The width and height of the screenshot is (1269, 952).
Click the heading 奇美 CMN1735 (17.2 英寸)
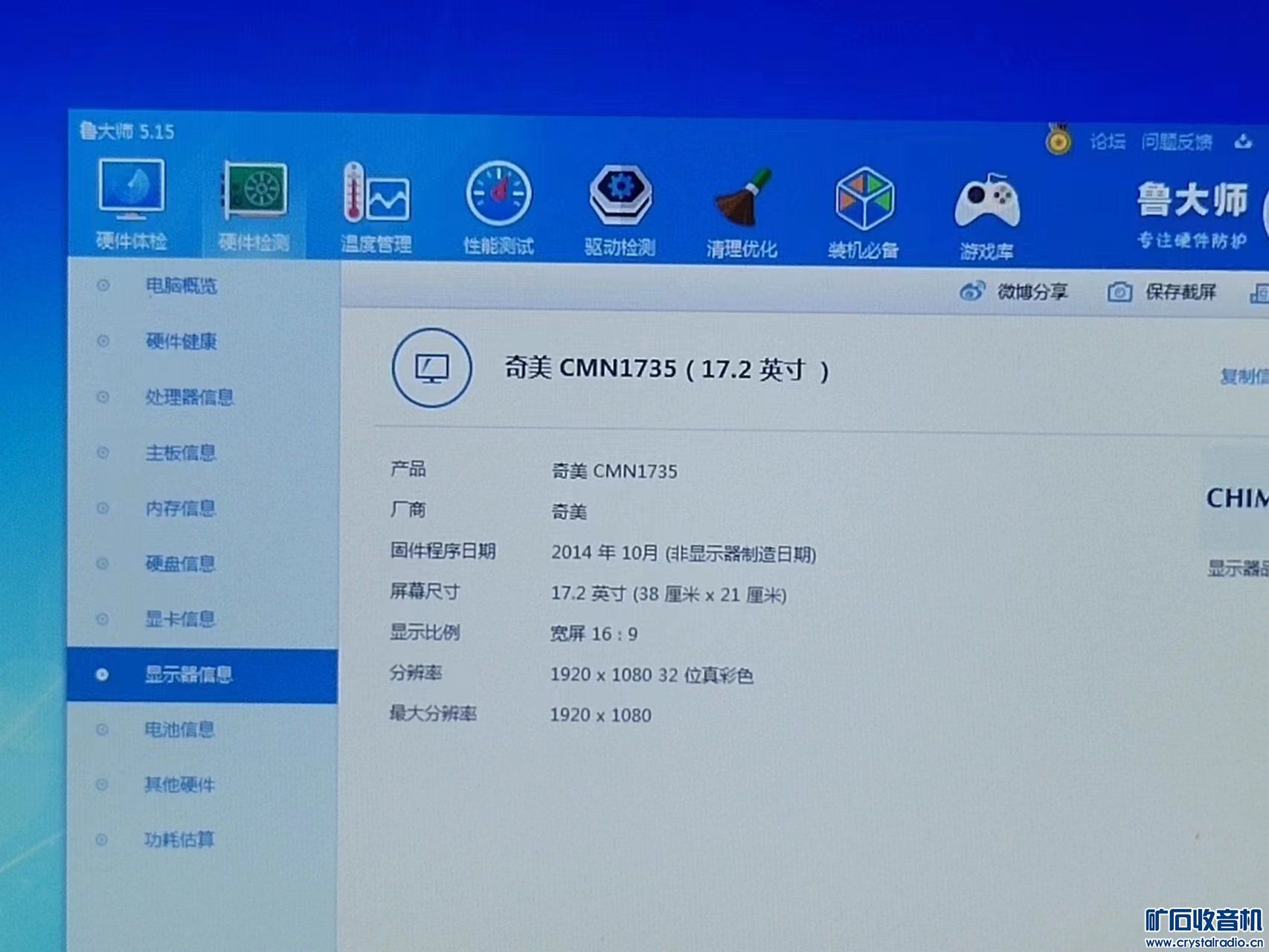click(x=666, y=369)
